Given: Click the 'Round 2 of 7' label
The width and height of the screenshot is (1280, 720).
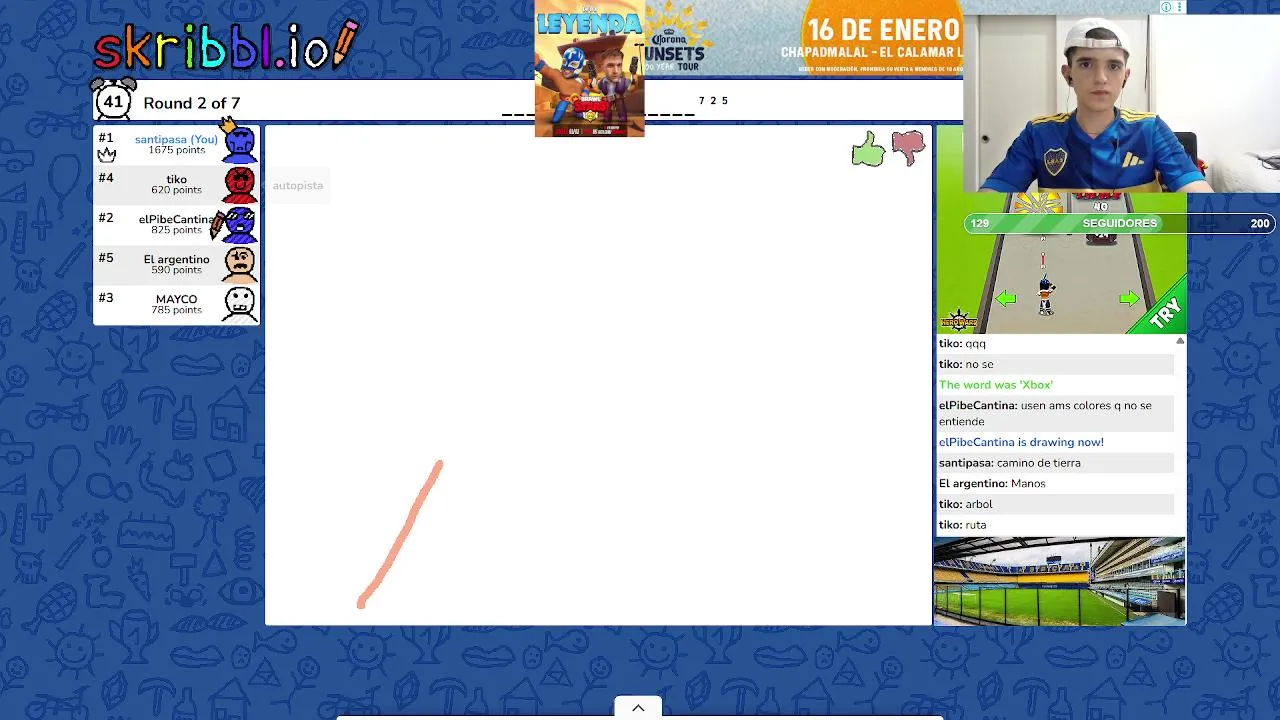Looking at the screenshot, I should (x=191, y=103).
